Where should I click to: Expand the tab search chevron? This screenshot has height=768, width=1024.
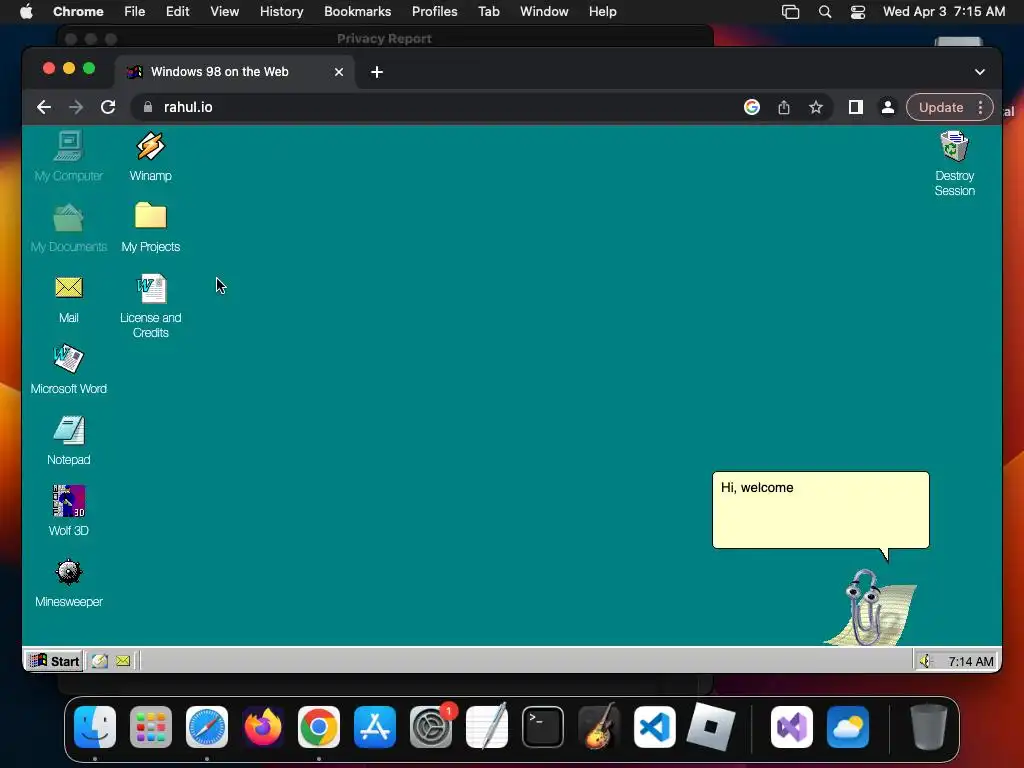pos(980,72)
